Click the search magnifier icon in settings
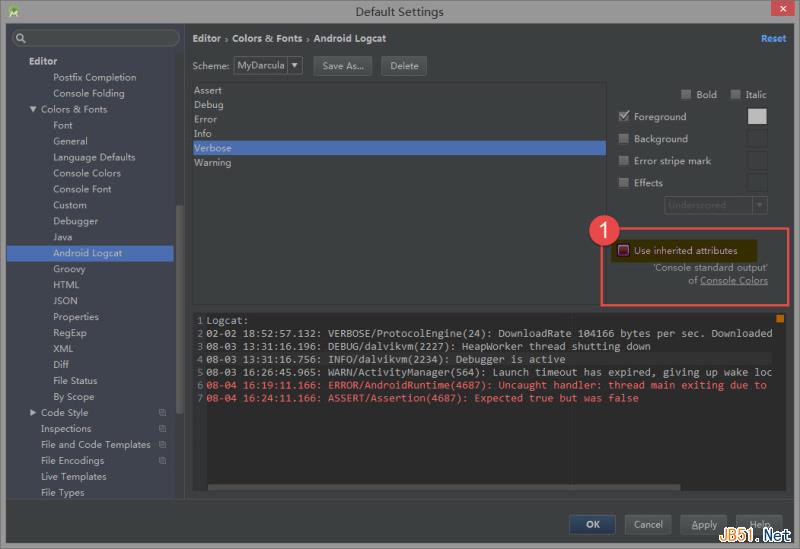 click(21, 38)
